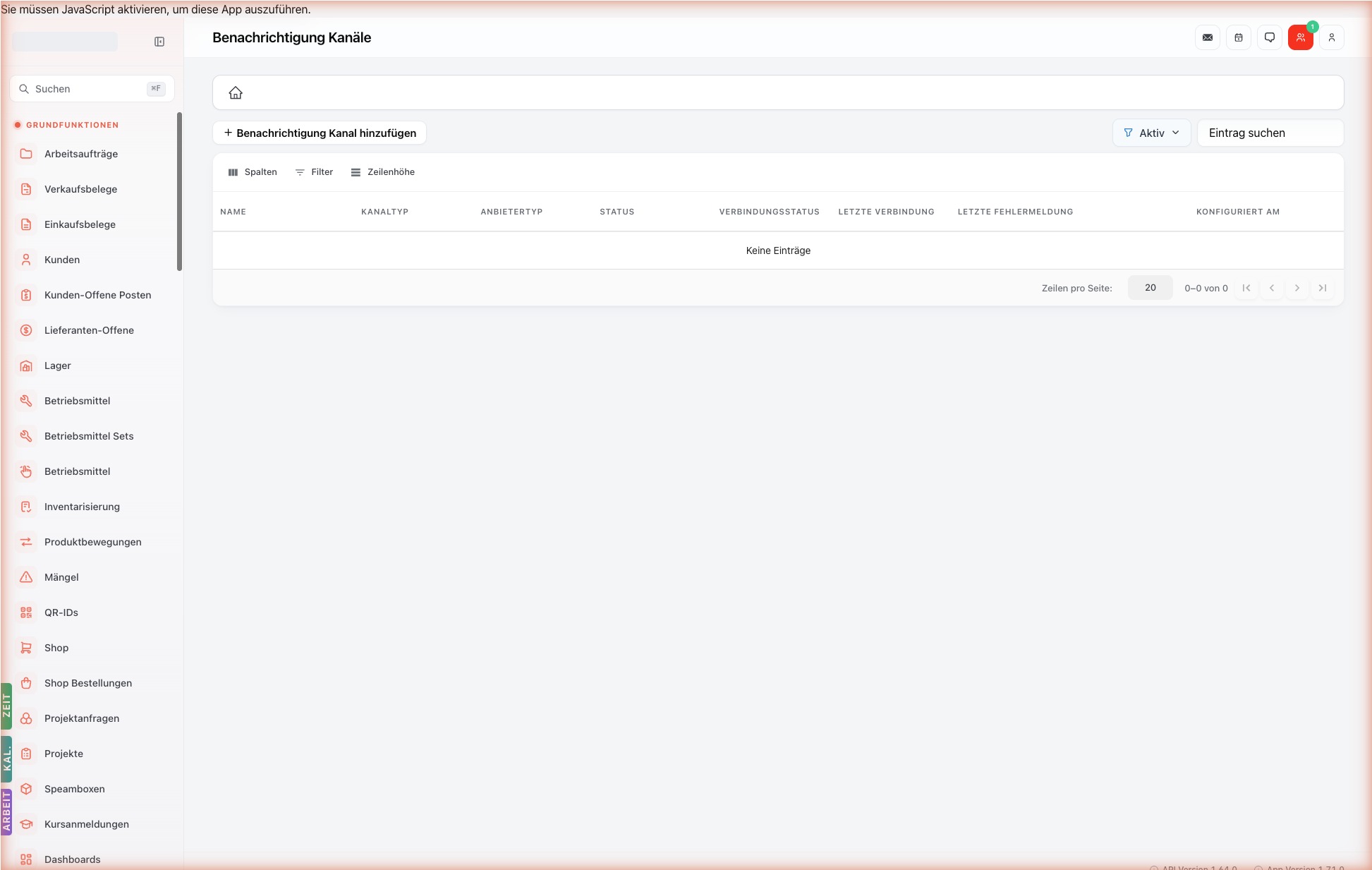Click the Produktbewegungen arrows icon
The width and height of the screenshot is (1372, 870).
pyautogui.click(x=26, y=542)
